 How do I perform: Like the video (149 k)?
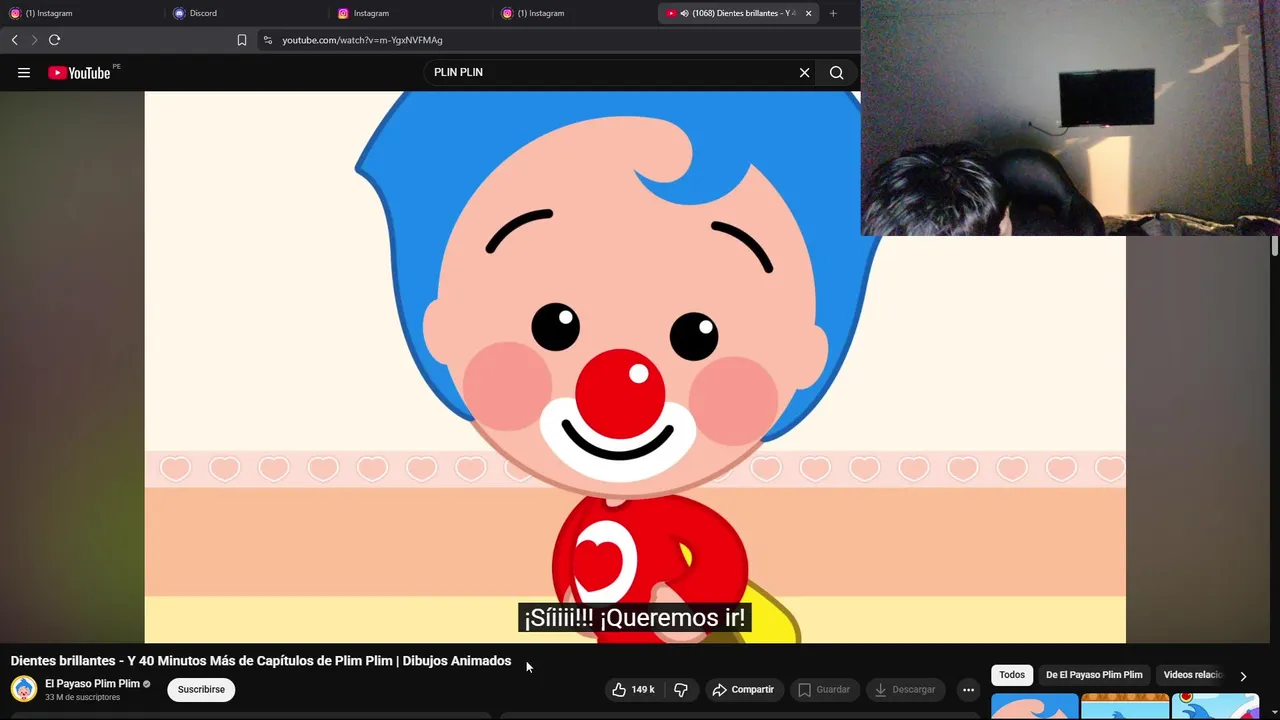pos(633,690)
